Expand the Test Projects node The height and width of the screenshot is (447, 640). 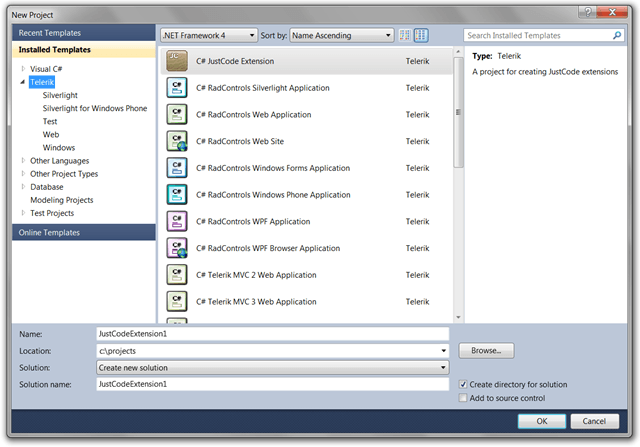23,213
